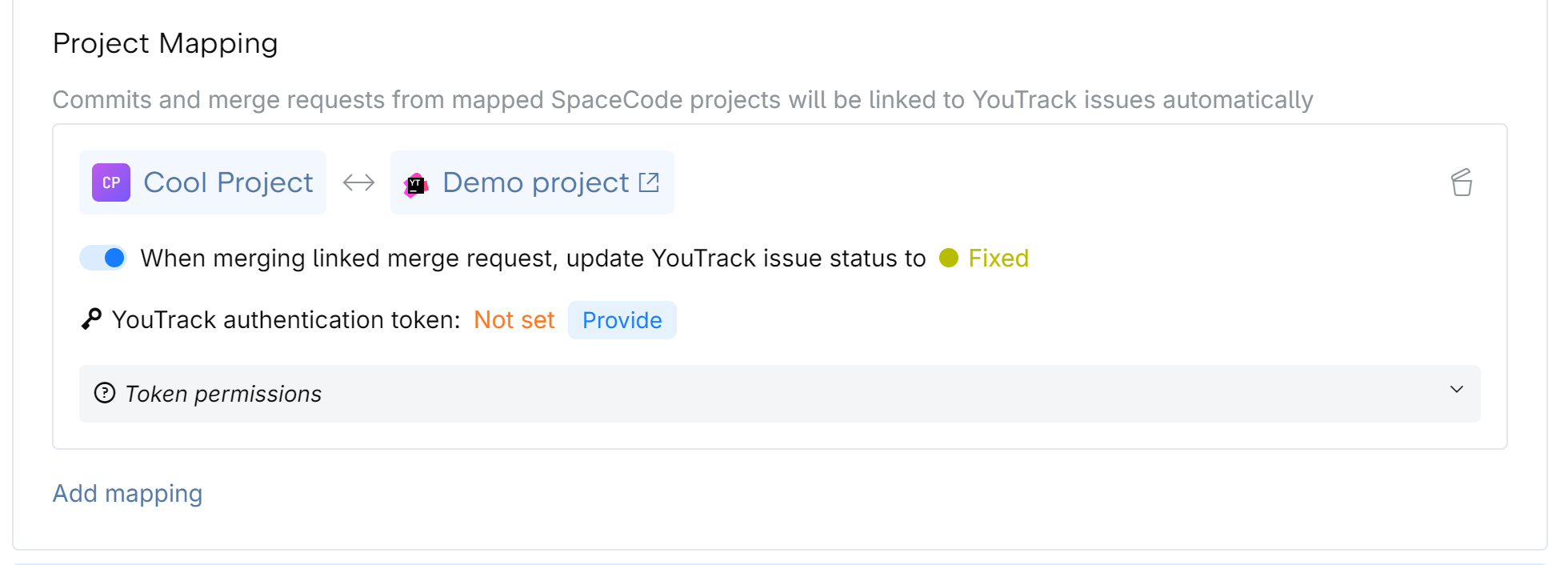The image size is (1568, 565).
Task: Click the bidirectional arrow between mapped projects
Action: [358, 182]
